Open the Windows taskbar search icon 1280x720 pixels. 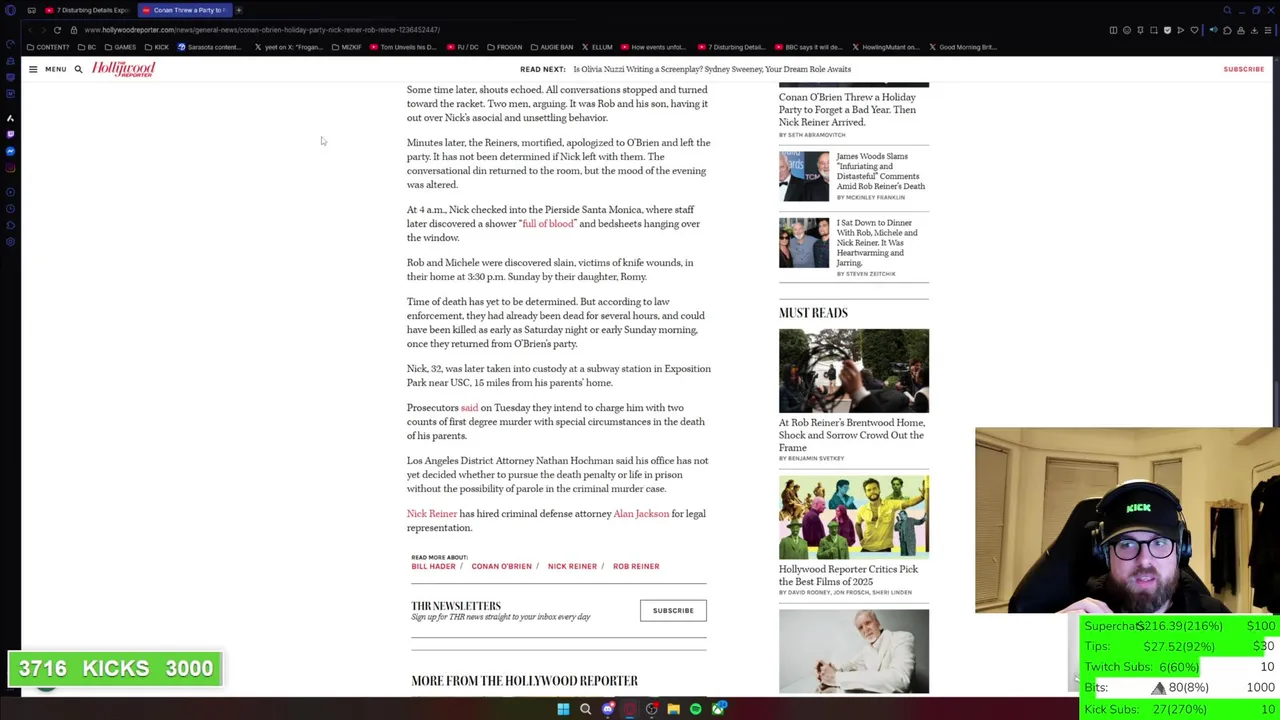[x=585, y=709]
